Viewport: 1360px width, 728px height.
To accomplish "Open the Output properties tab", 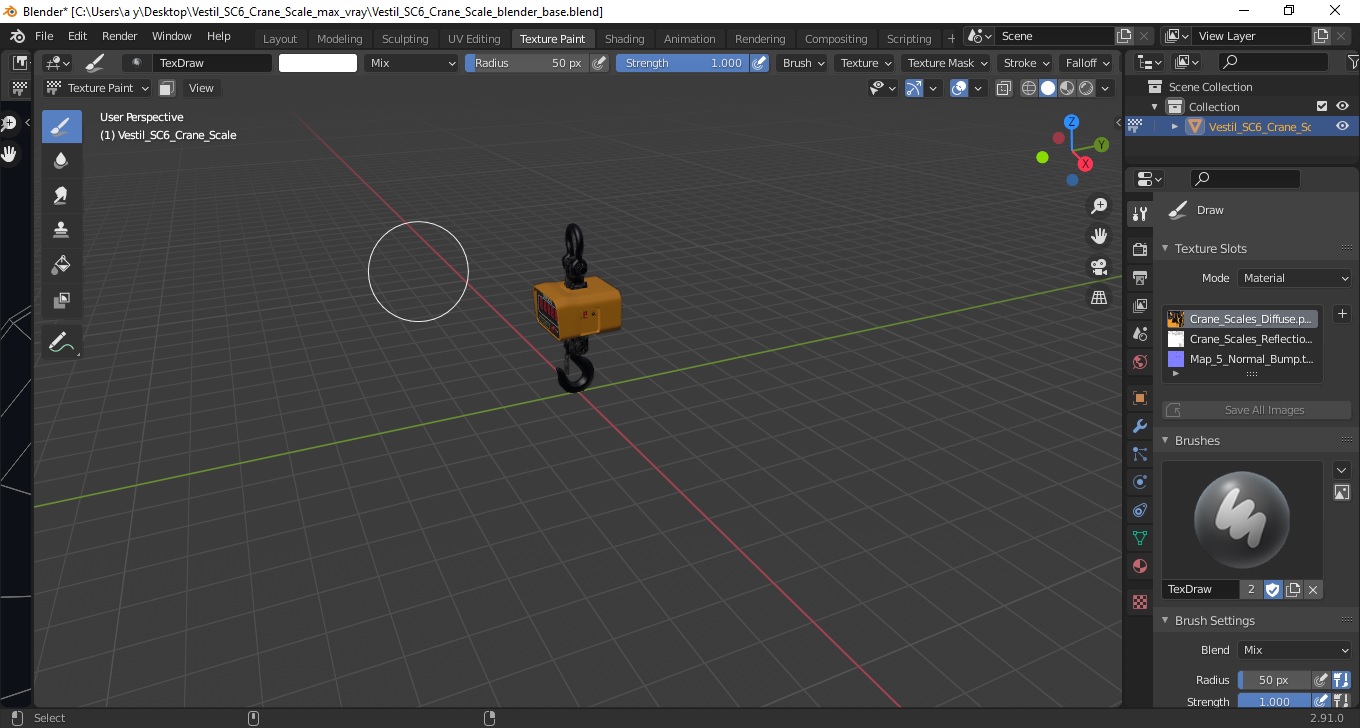I will tap(1139, 277).
